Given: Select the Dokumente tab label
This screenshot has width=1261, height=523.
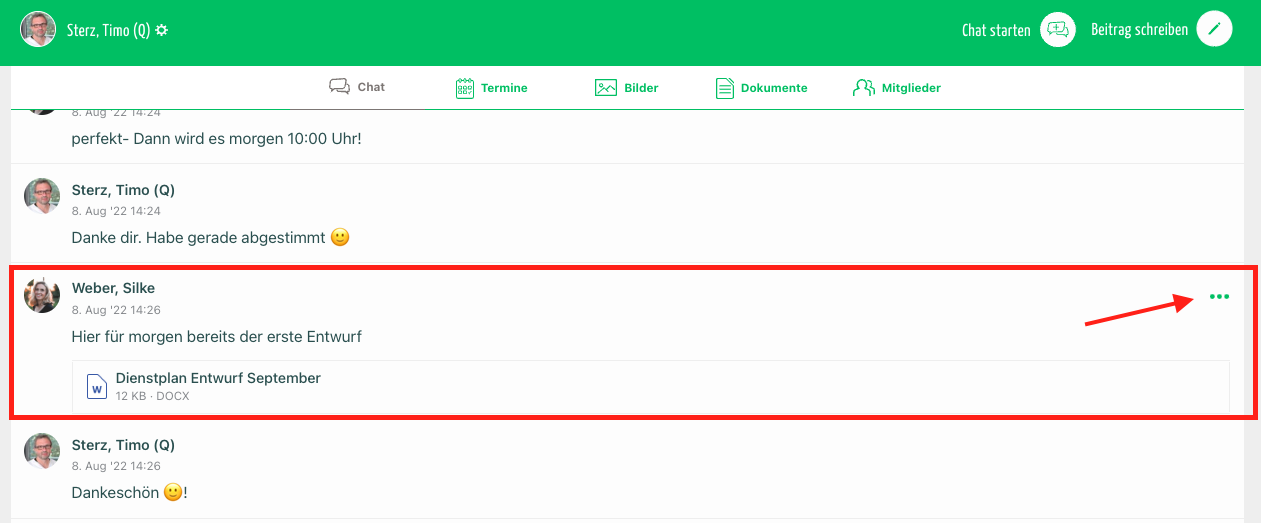Looking at the screenshot, I should [x=774, y=88].
